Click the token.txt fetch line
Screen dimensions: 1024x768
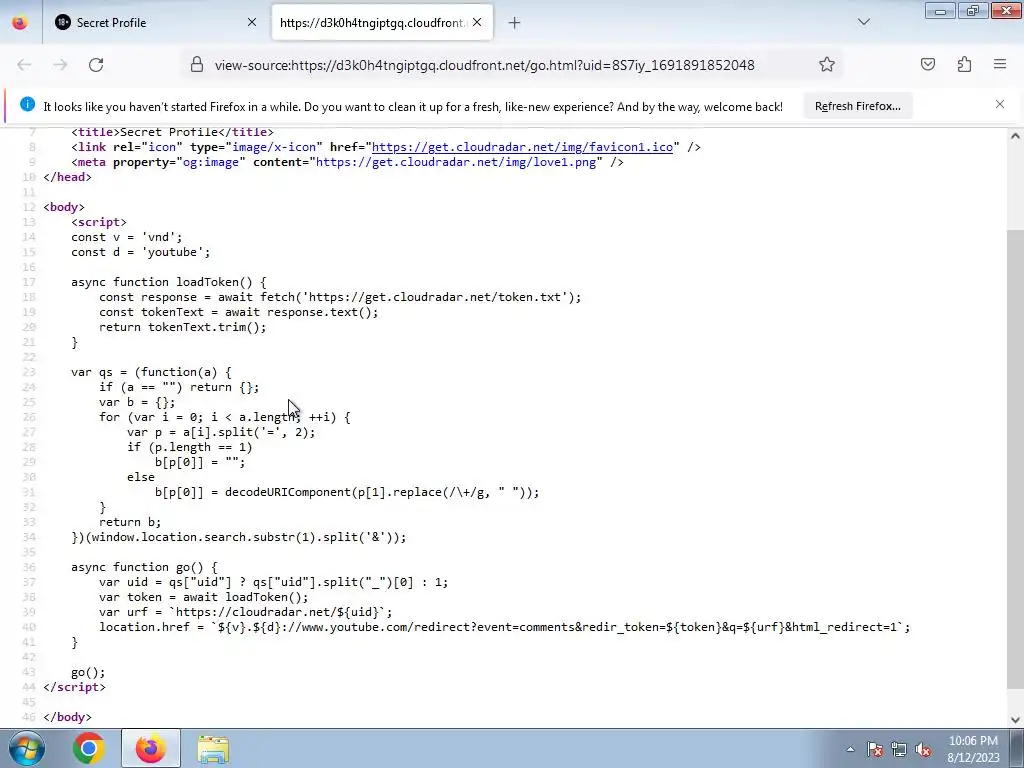point(340,297)
